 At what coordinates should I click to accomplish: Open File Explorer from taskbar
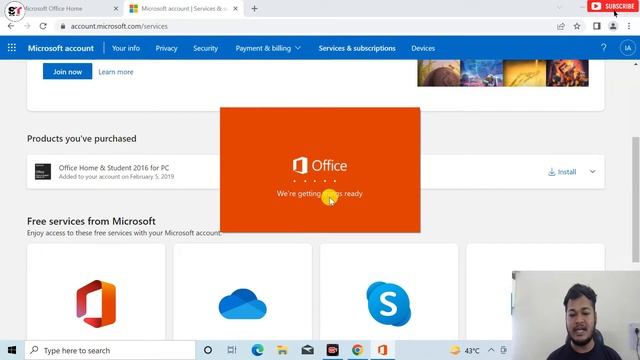(282, 350)
